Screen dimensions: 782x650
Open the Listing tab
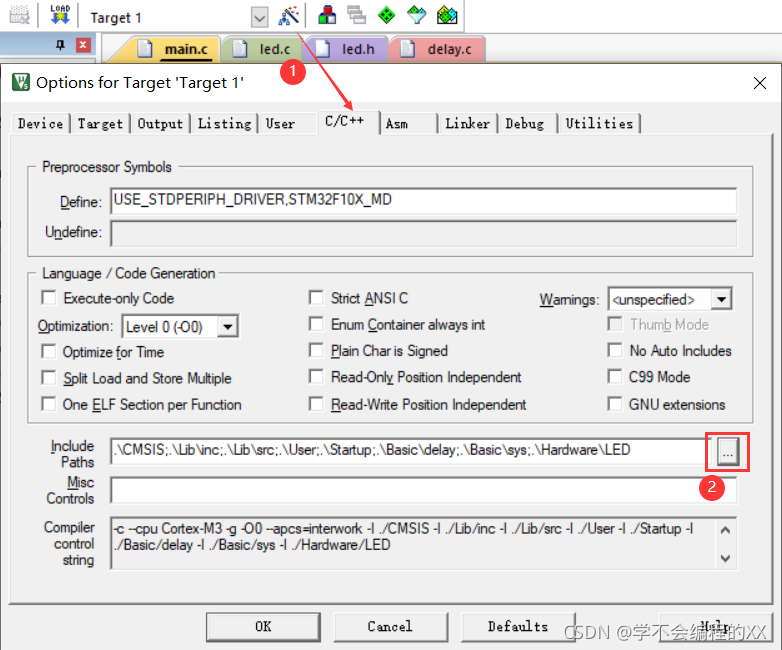(224, 123)
